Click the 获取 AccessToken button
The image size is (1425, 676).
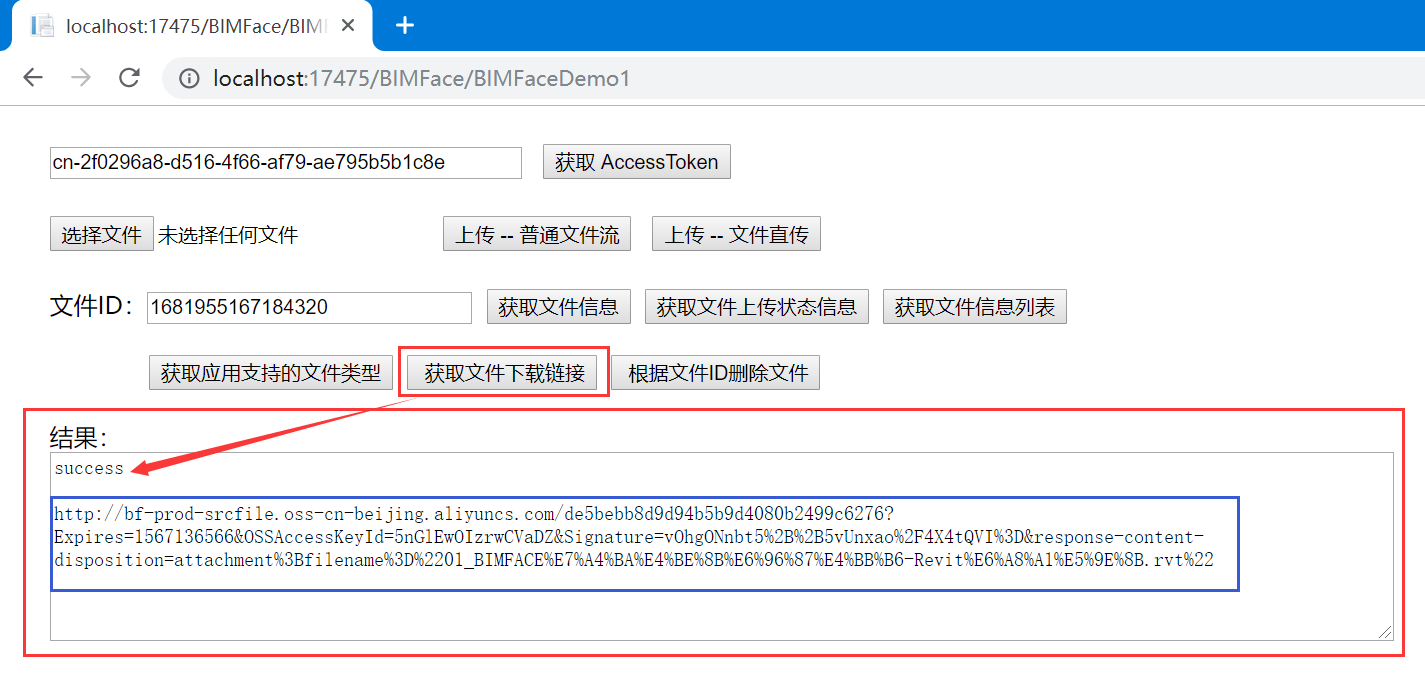pyautogui.click(x=636, y=161)
